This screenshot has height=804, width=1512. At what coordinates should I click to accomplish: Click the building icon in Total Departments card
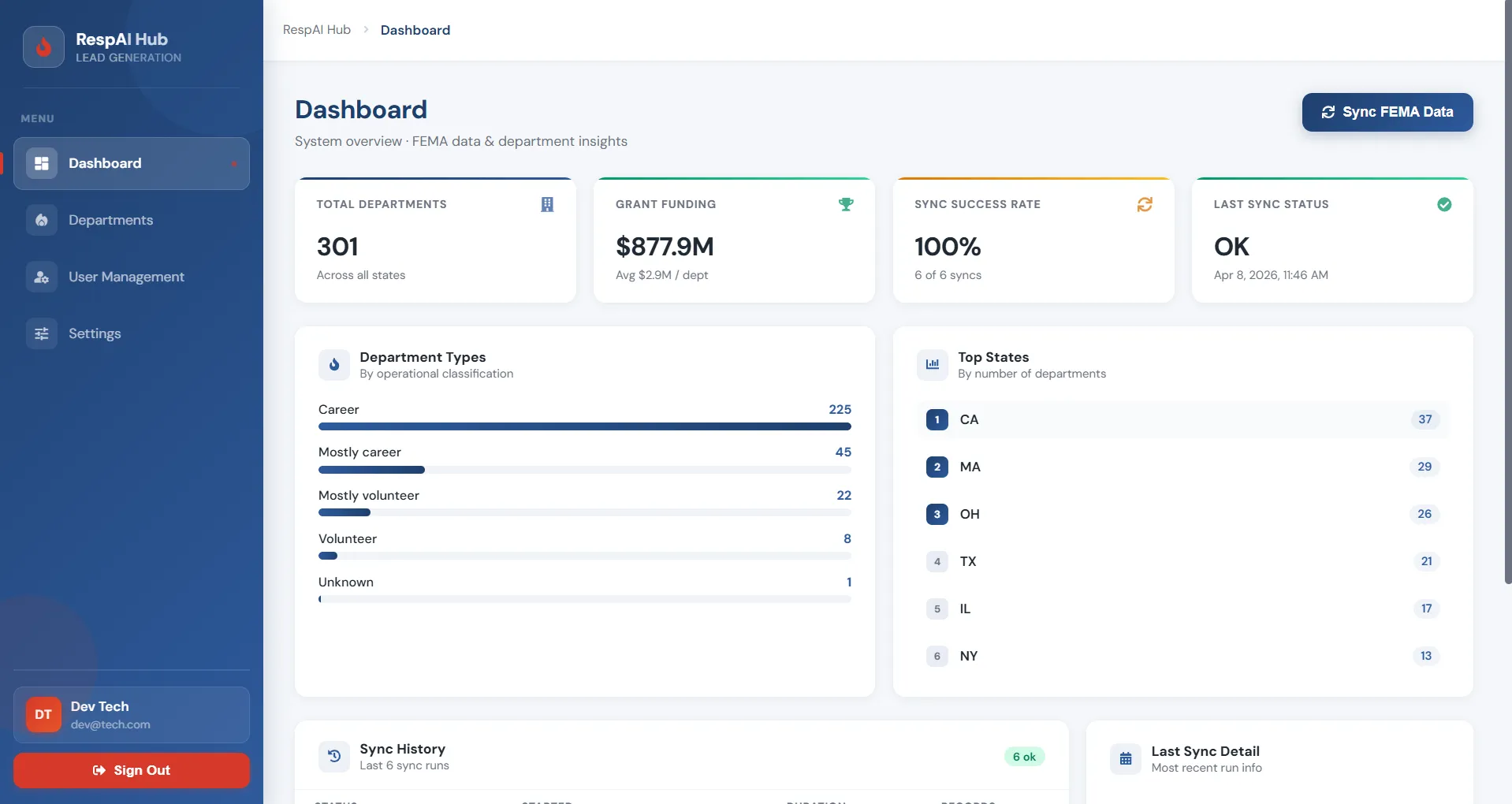tap(547, 204)
